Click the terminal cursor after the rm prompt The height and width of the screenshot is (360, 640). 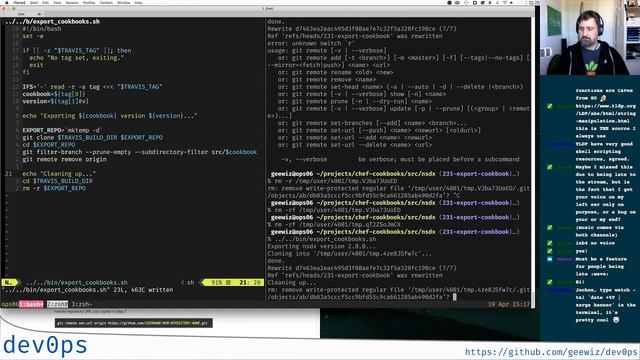click(x=454, y=297)
